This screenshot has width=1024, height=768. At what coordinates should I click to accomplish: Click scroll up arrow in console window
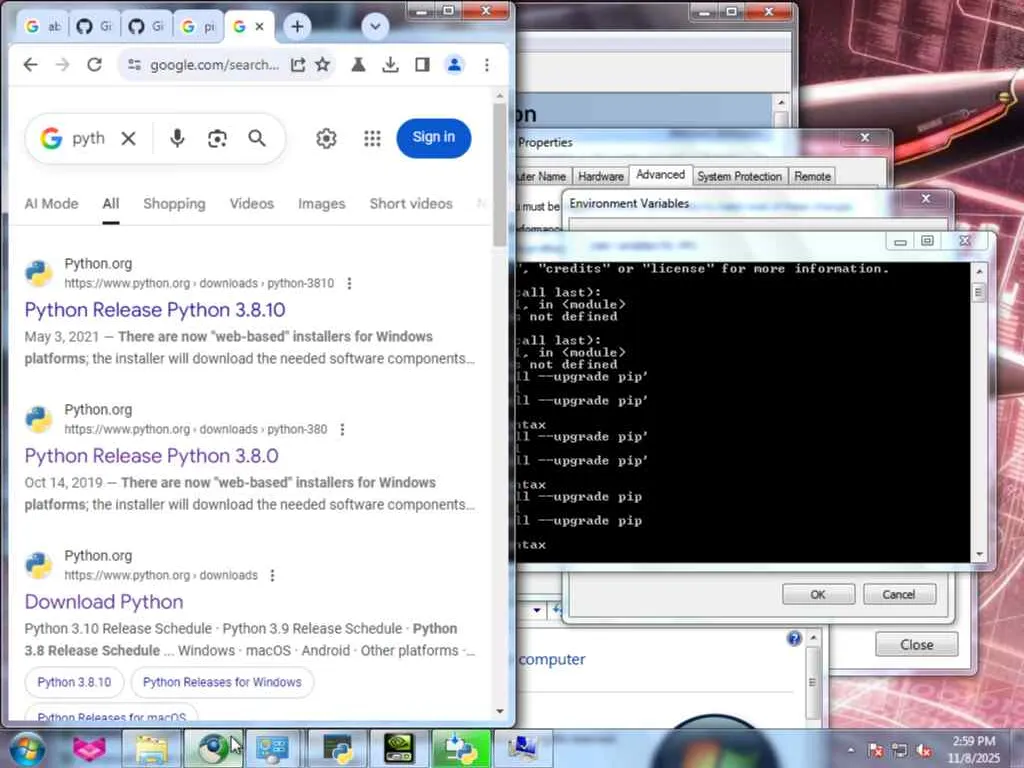click(x=979, y=270)
